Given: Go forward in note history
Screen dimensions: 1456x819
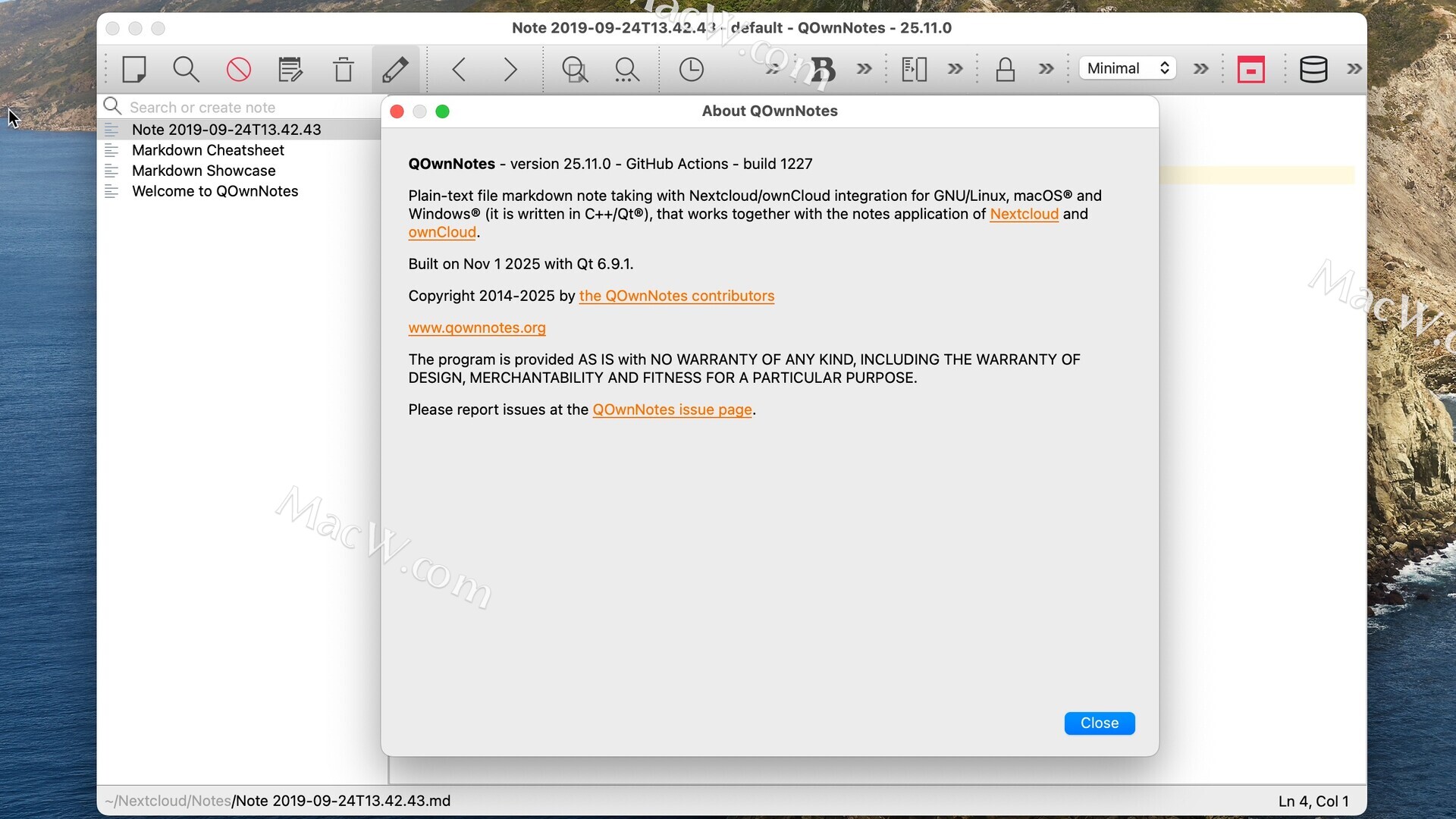Looking at the screenshot, I should point(510,69).
